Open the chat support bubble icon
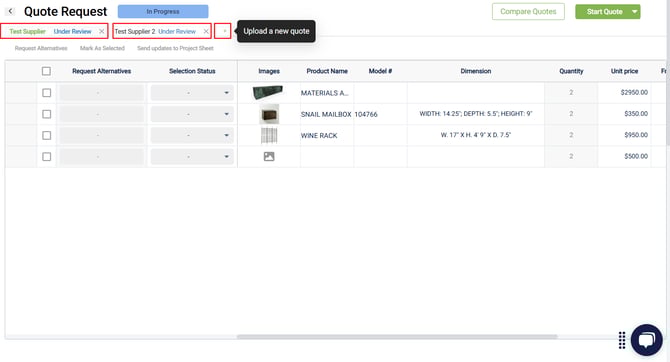670x362 pixels. pyautogui.click(x=646, y=340)
